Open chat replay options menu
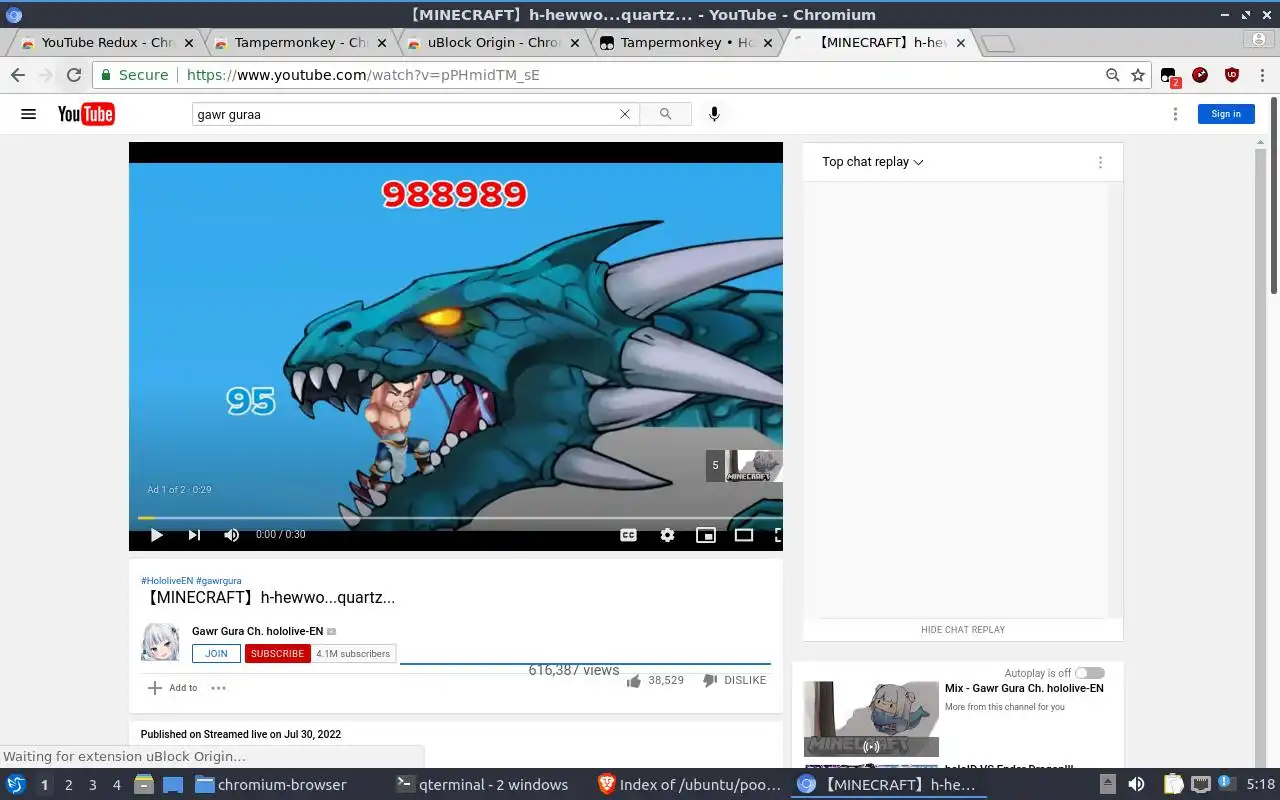The image size is (1280, 800). pos(1100,162)
